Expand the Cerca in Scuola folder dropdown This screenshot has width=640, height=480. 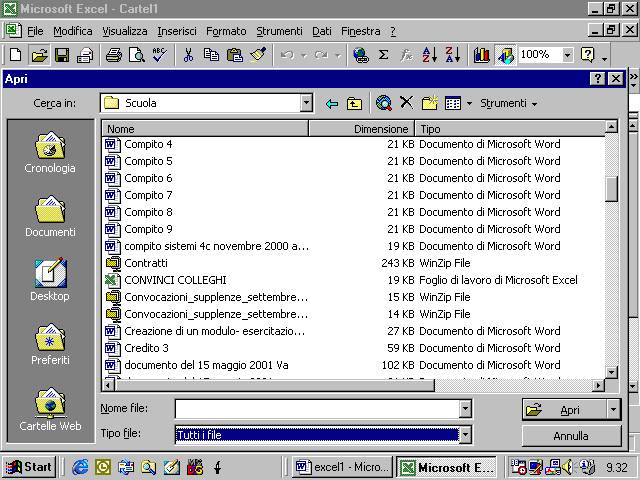306,103
